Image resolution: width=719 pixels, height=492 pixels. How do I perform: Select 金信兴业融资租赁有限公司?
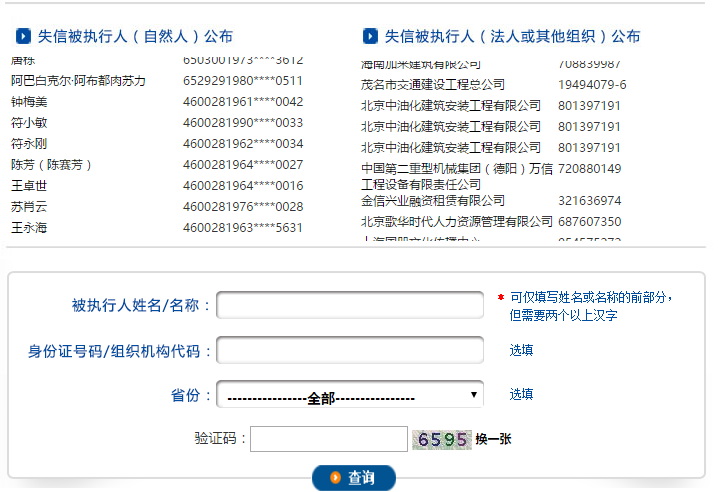tap(433, 200)
